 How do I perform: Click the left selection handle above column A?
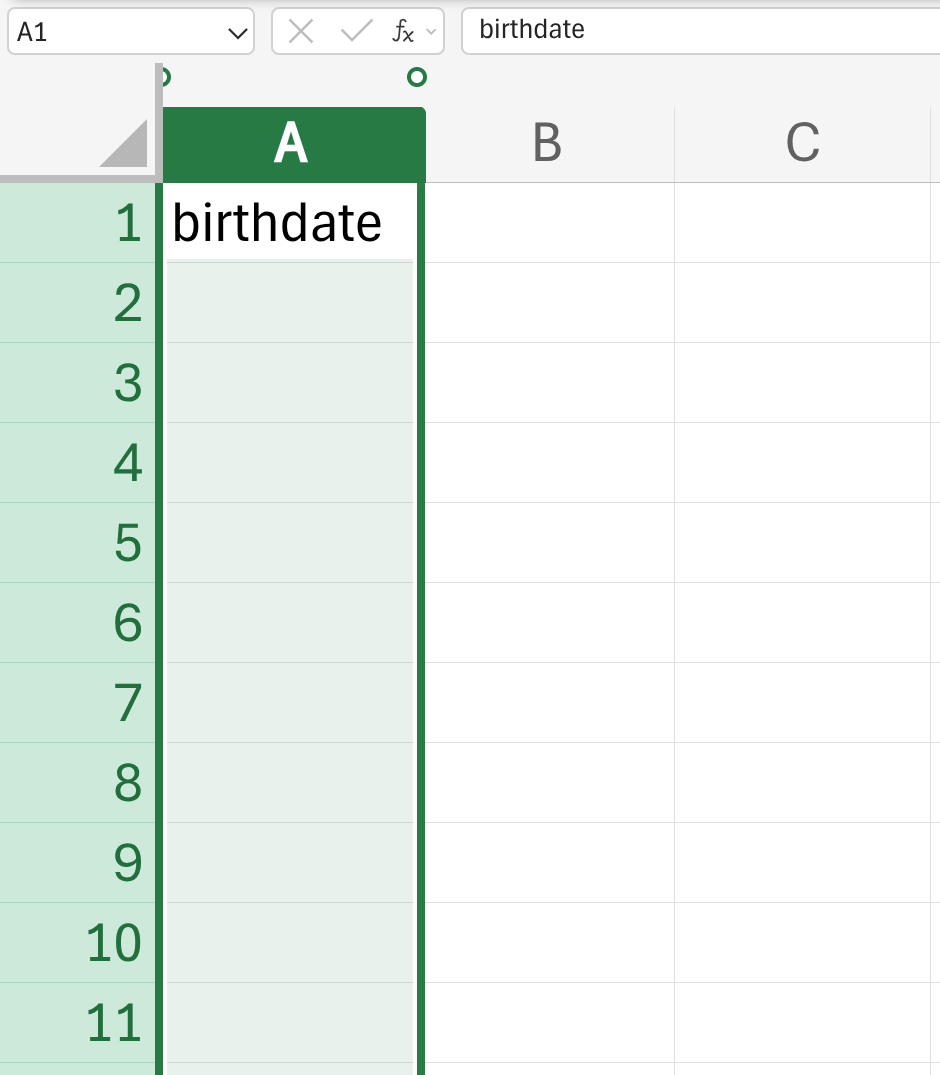click(x=162, y=77)
